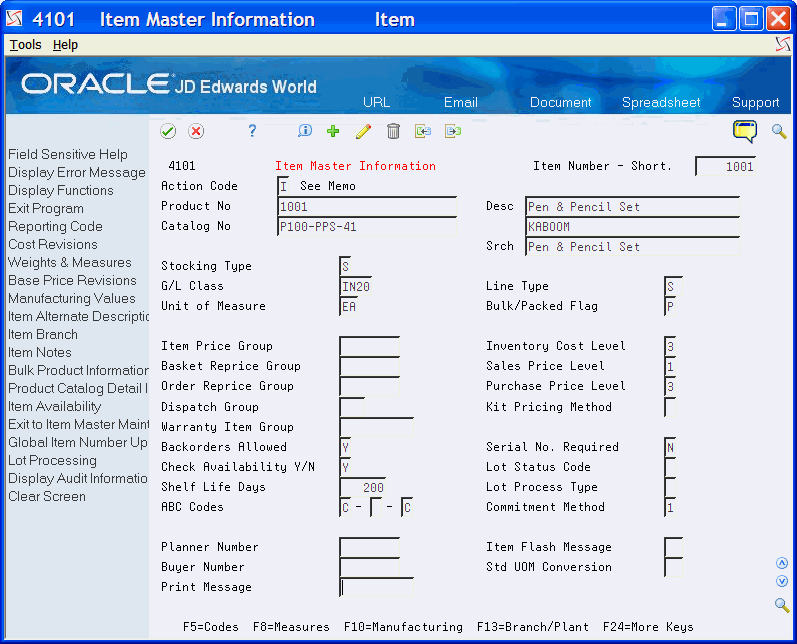Click the Shelf Life Days field
797x644 pixels.
(x=362, y=487)
